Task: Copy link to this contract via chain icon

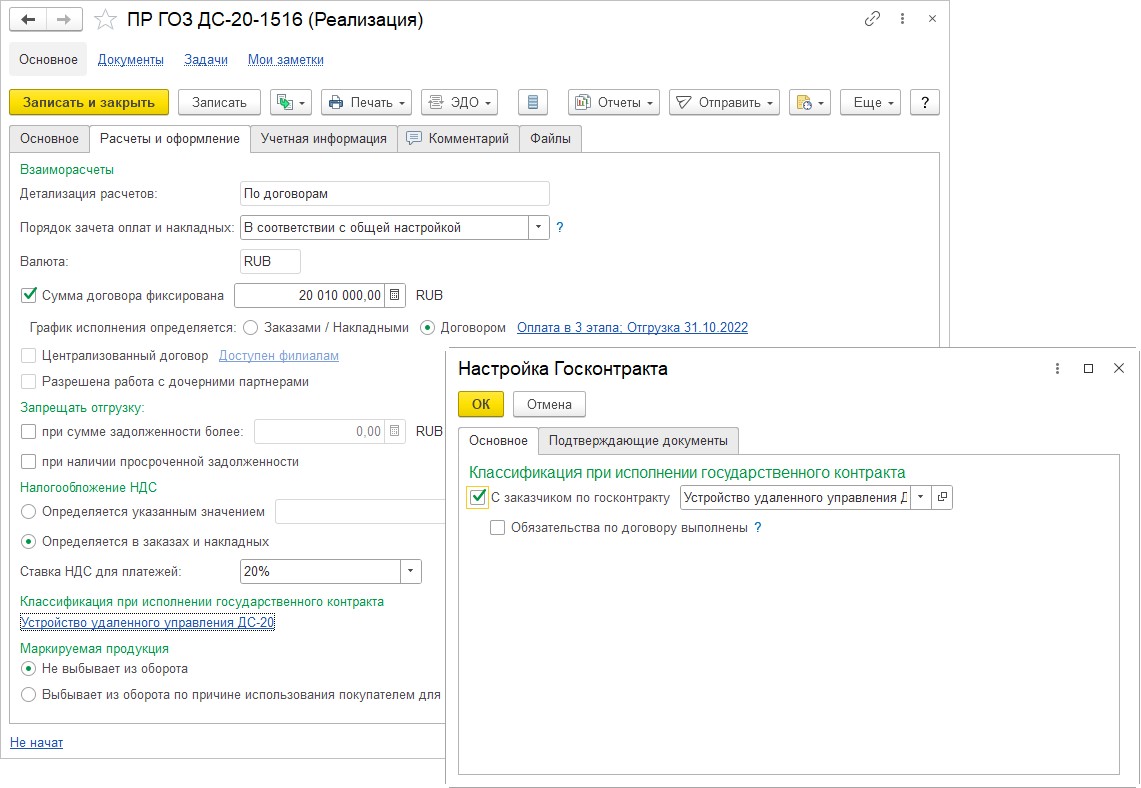Action: point(872,19)
